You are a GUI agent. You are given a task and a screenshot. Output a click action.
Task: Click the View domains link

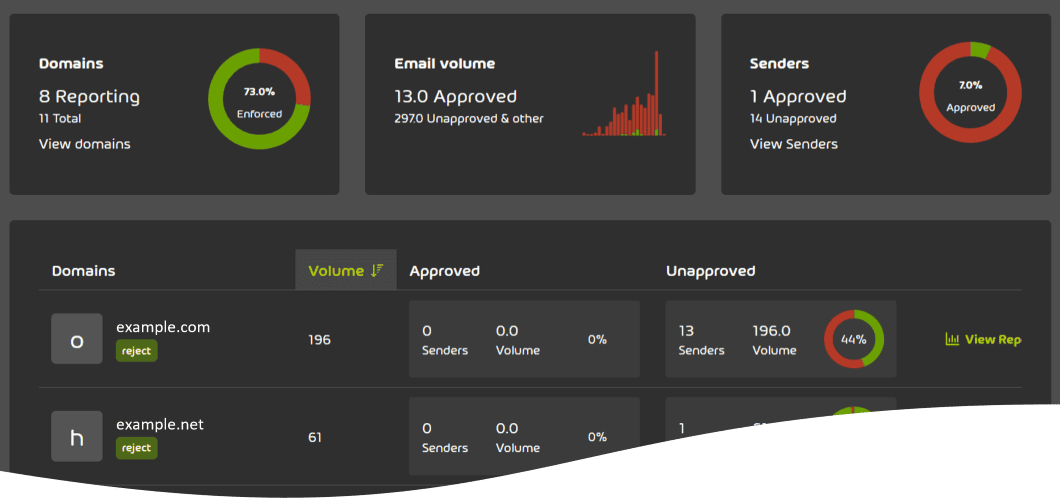84,144
